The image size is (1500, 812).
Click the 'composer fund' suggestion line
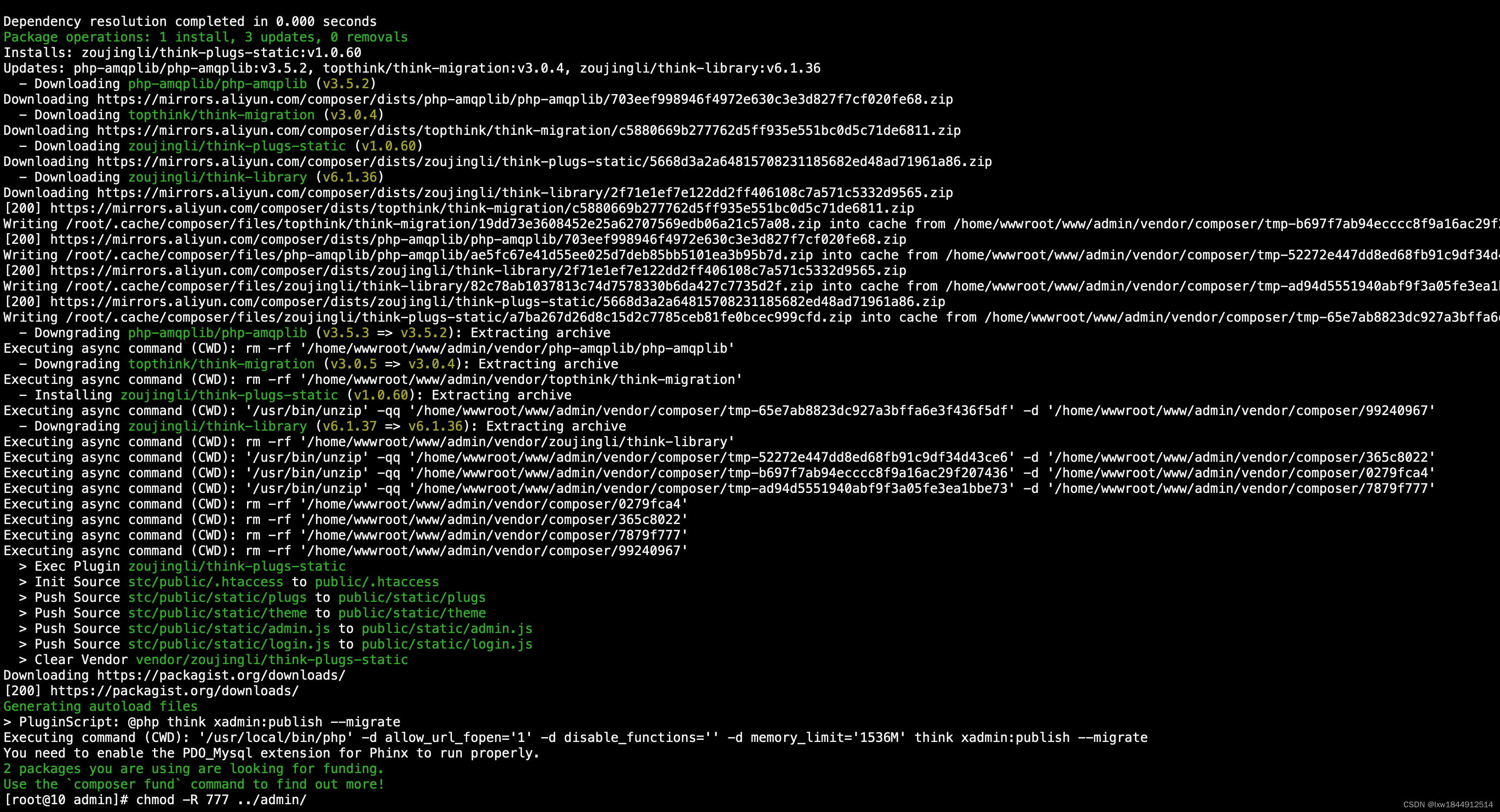click(x=192, y=784)
